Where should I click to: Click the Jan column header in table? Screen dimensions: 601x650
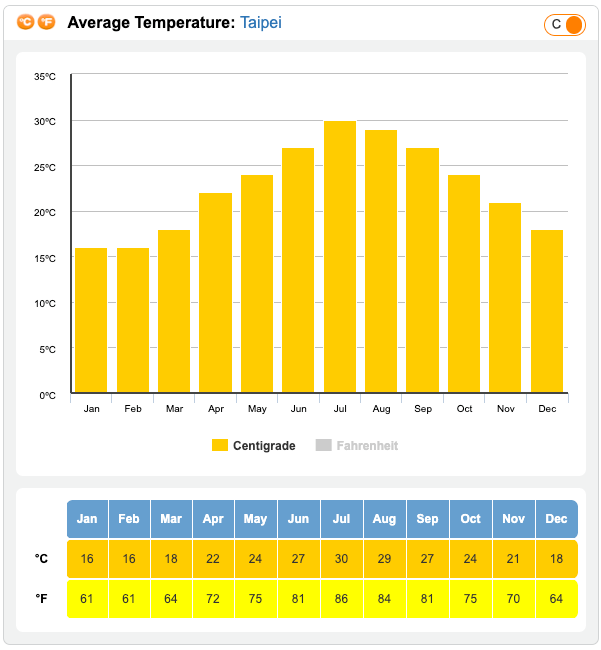(x=87, y=519)
